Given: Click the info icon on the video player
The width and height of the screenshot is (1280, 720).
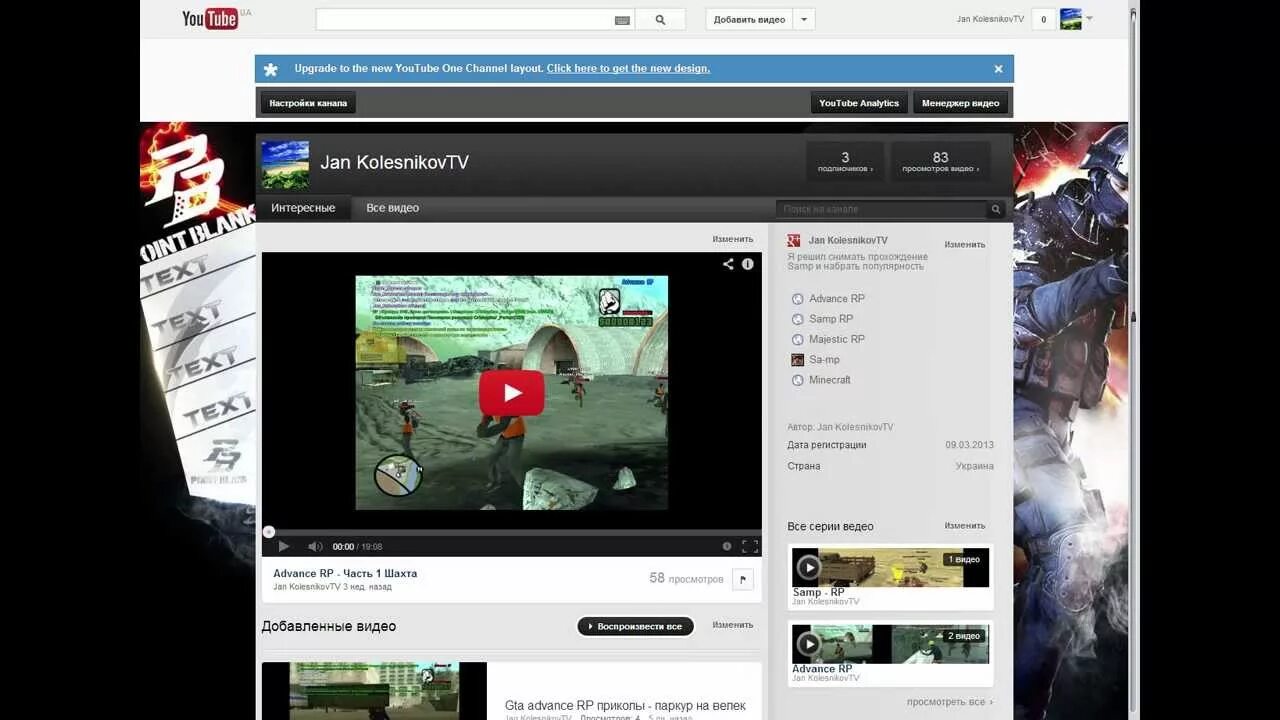Looking at the screenshot, I should pyautogui.click(x=748, y=264).
